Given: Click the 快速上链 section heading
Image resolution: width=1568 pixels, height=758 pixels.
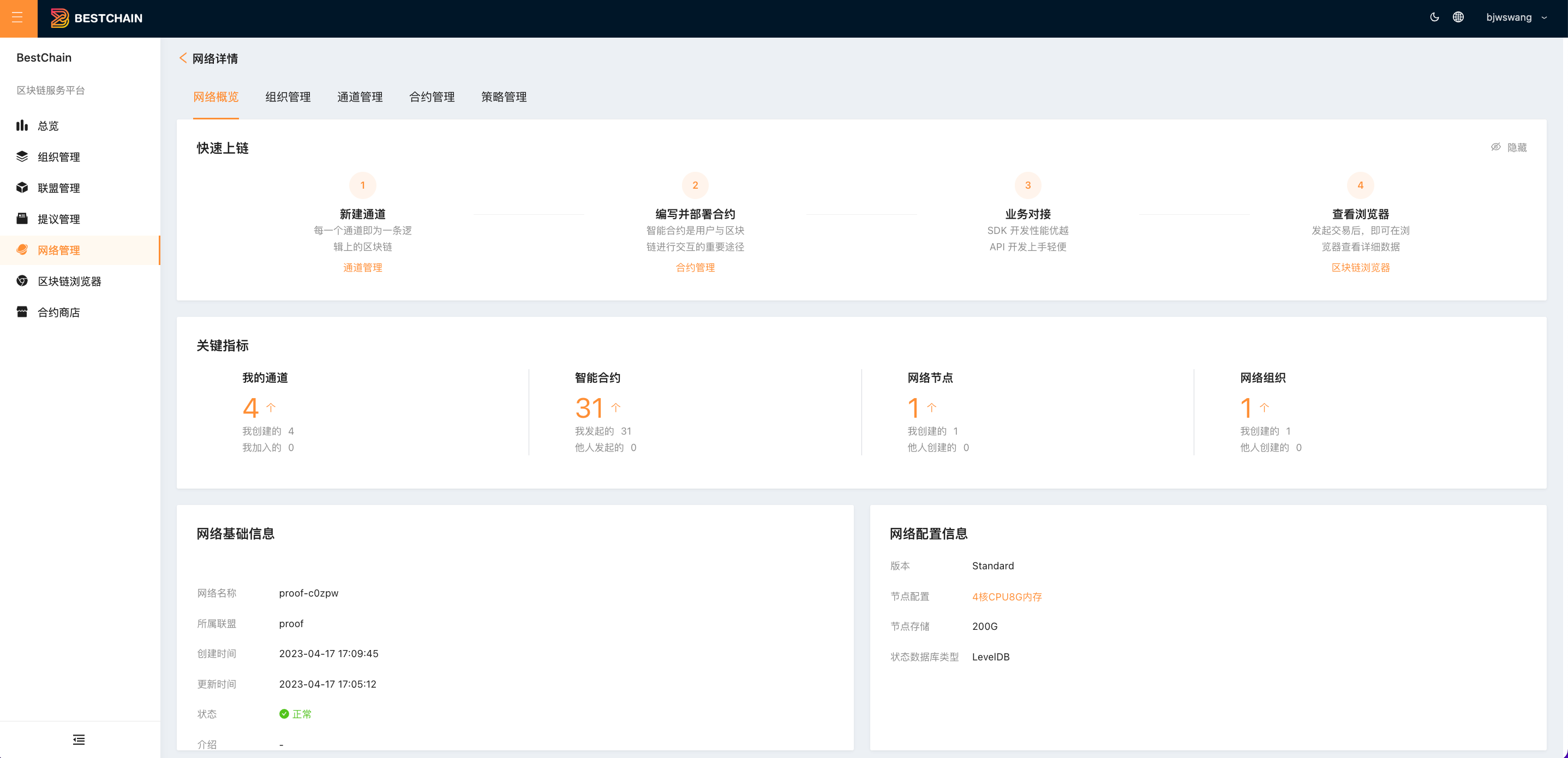Looking at the screenshot, I should coord(222,148).
